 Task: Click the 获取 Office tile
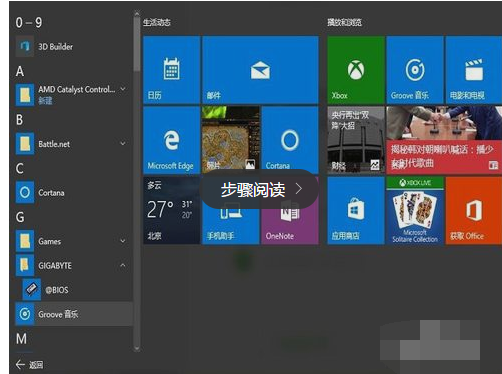[474, 211]
